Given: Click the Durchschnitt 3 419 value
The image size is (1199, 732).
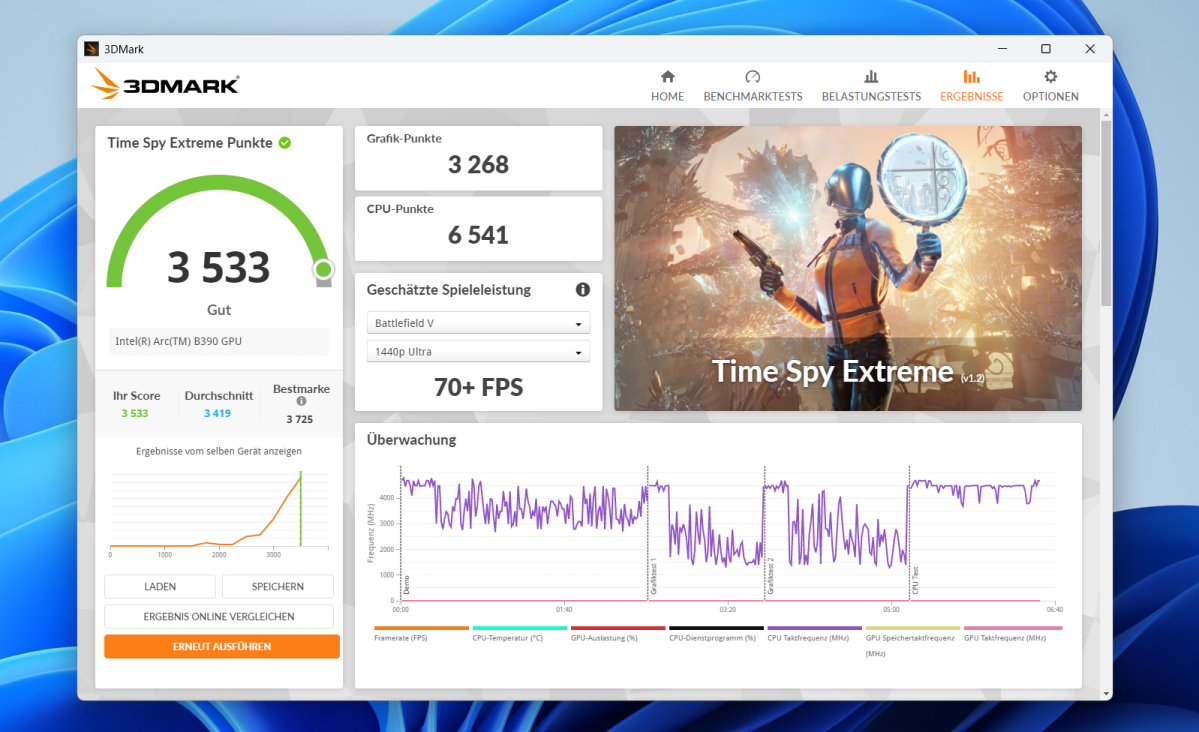Looking at the screenshot, I should point(217,413).
